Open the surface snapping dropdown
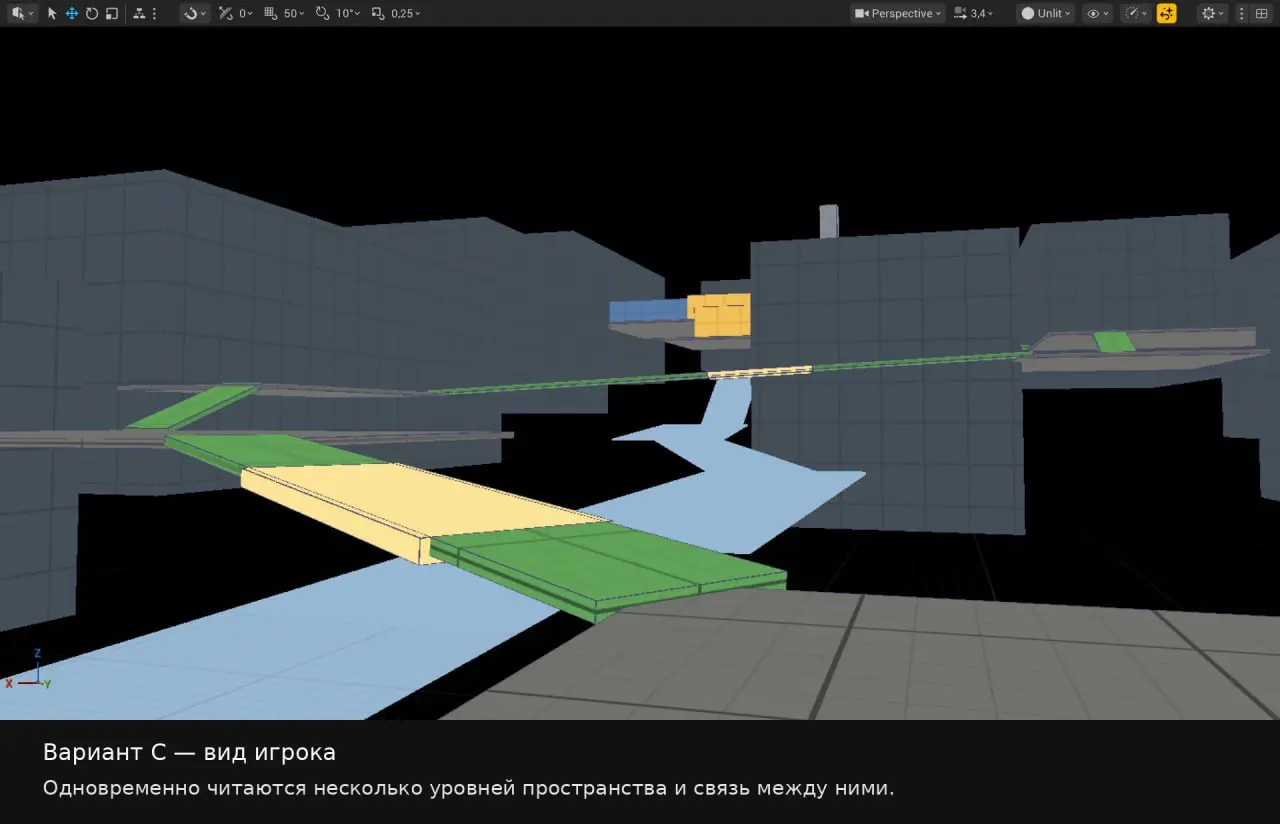Image resolution: width=1280 pixels, height=824 pixels. [194, 14]
